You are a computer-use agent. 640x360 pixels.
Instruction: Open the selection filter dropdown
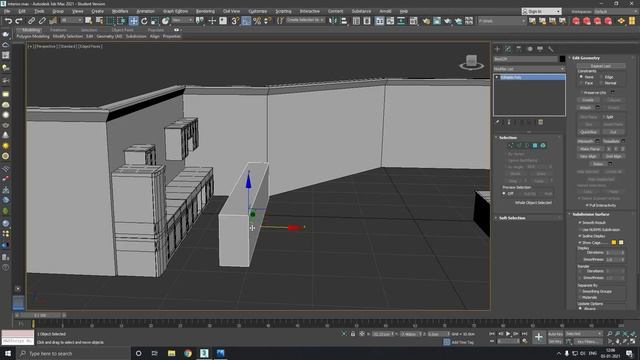click(71, 20)
